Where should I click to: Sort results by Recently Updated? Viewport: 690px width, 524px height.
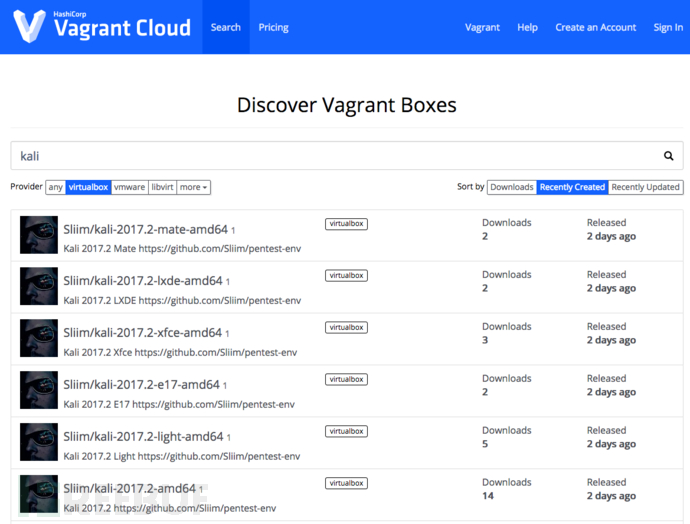(x=646, y=187)
